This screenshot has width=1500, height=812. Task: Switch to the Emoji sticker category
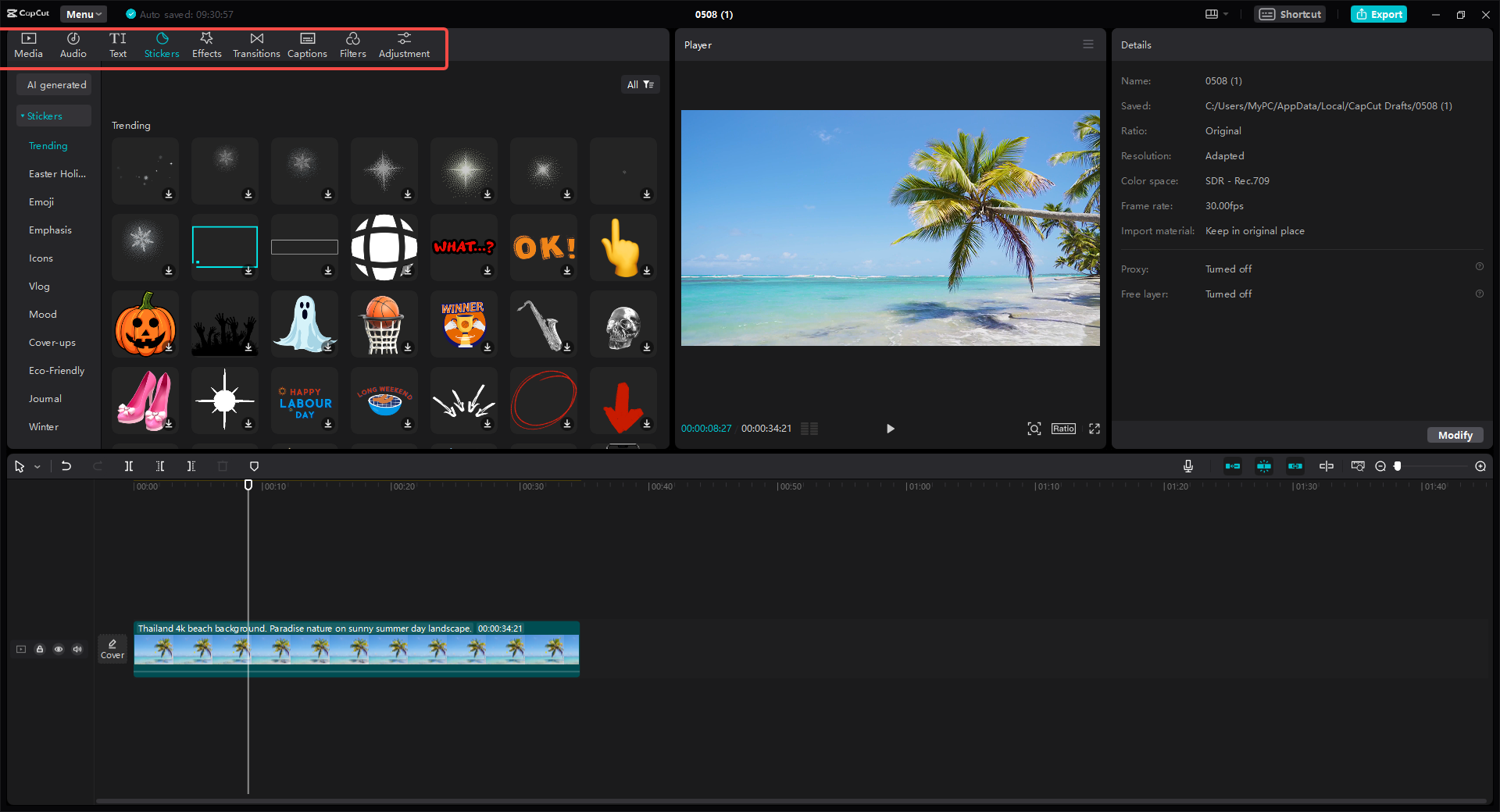[x=41, y=201]
